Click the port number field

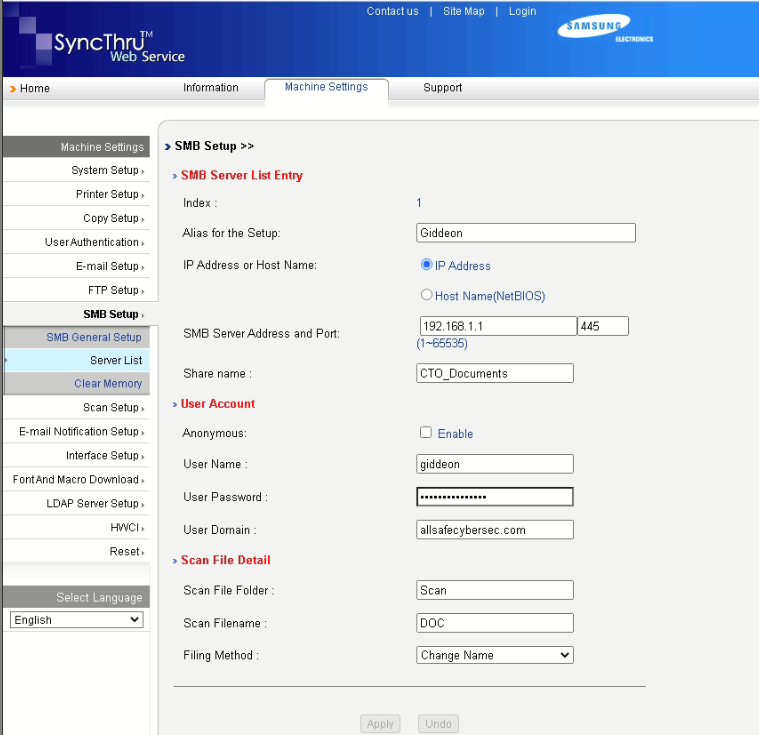(603, 326)
